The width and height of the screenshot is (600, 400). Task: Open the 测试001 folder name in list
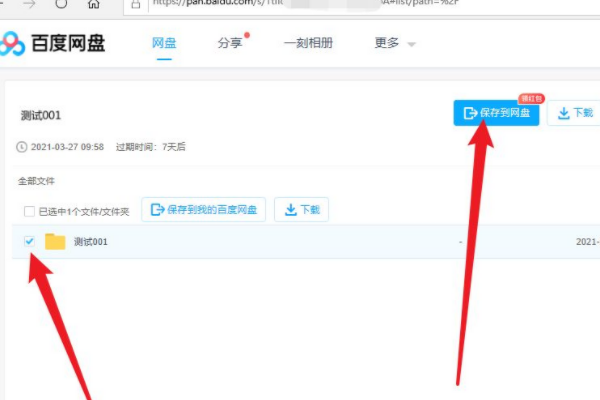coord(91,242)
